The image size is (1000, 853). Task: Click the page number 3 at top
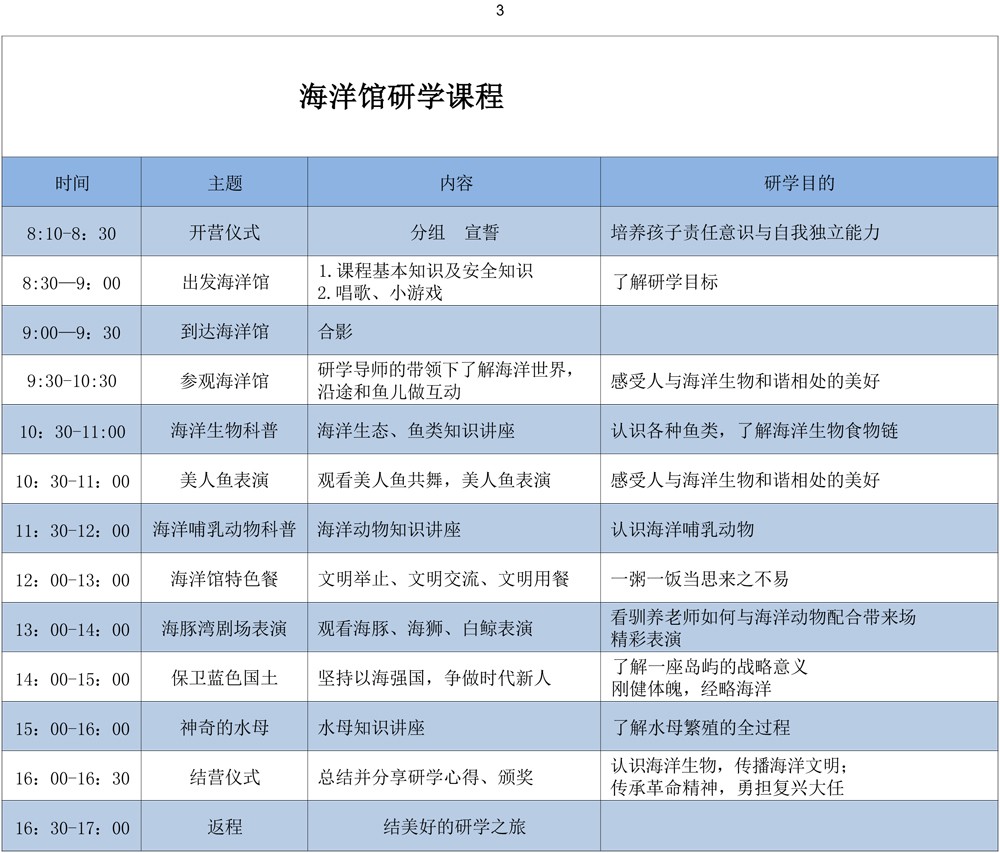(500, 11)
